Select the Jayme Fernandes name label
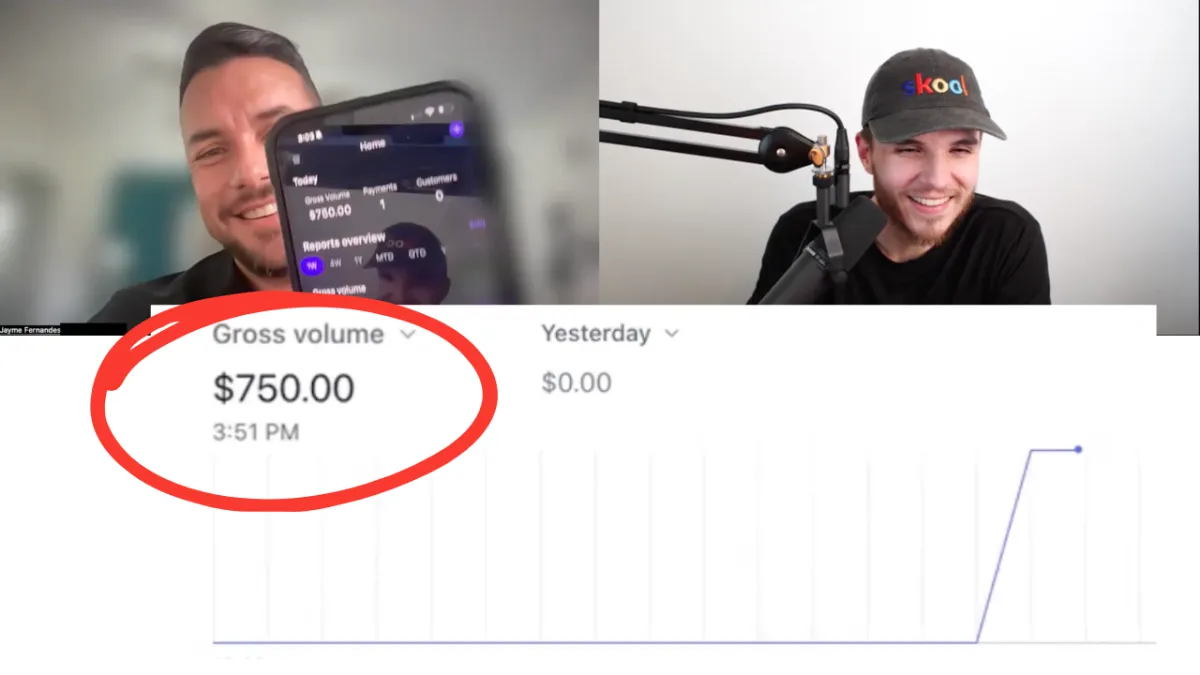The image size is (1200, 675). point(30,329)
